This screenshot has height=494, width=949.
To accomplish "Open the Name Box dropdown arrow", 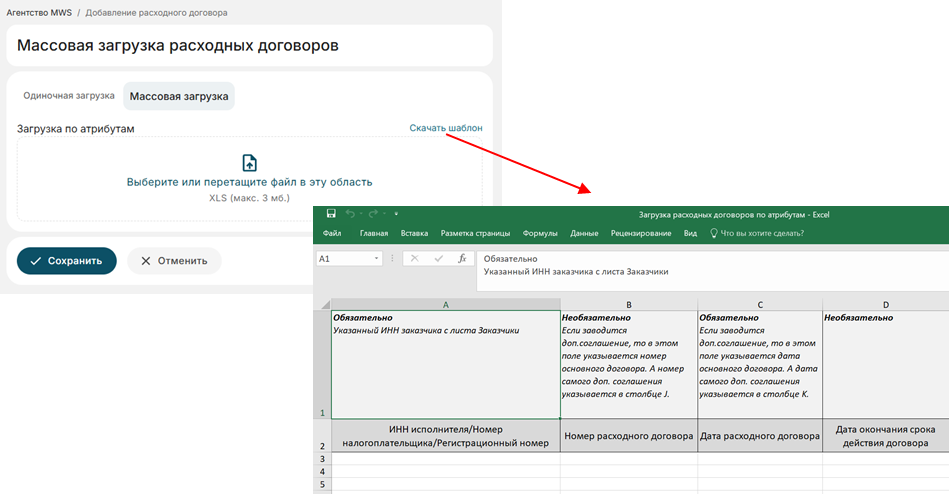I will pyautogui.click(x=376, y=258).
